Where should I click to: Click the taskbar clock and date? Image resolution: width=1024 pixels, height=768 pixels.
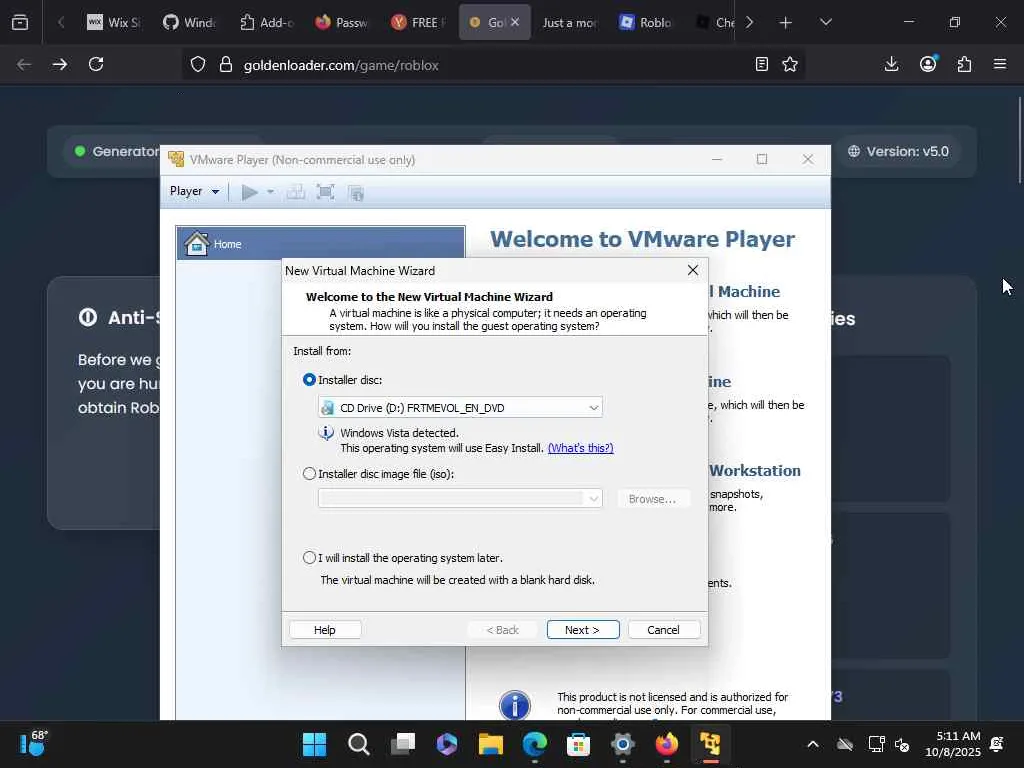pos(953,744)
